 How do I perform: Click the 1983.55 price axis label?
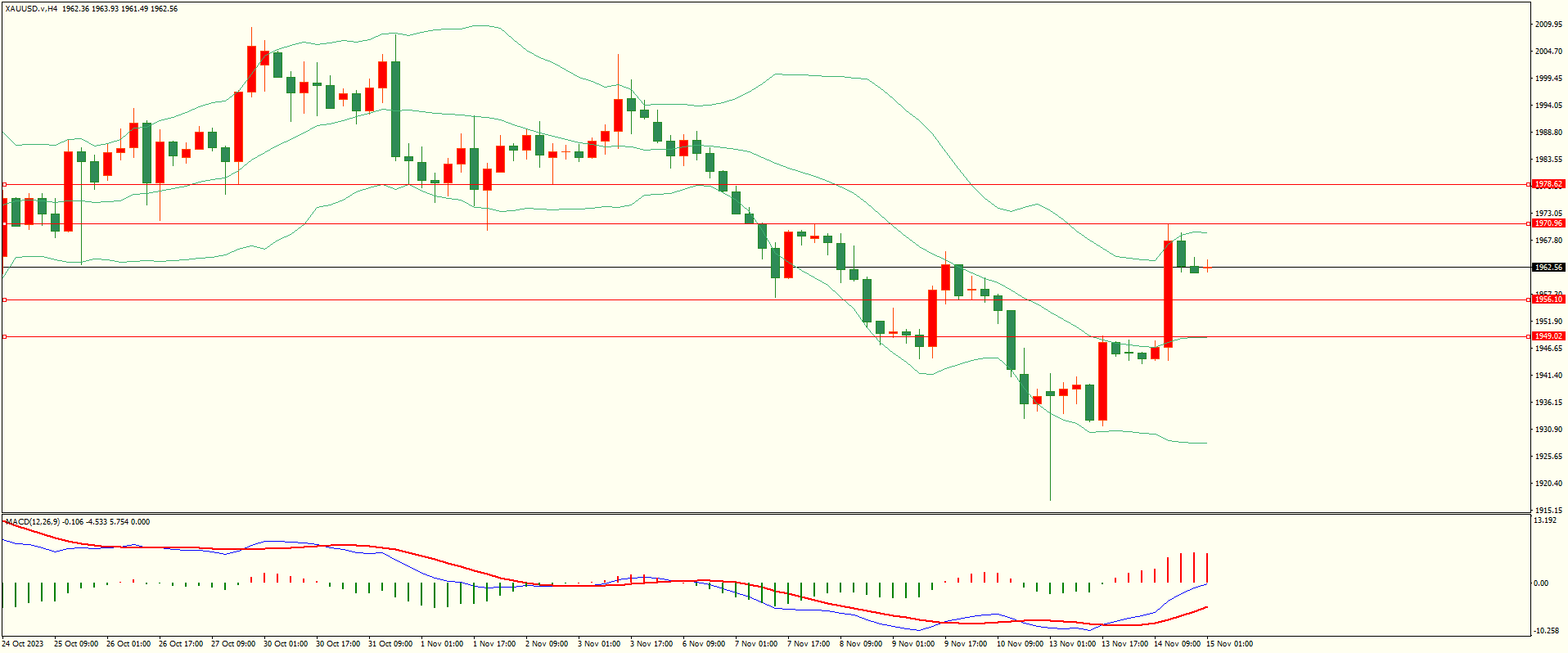[1548, 160]
